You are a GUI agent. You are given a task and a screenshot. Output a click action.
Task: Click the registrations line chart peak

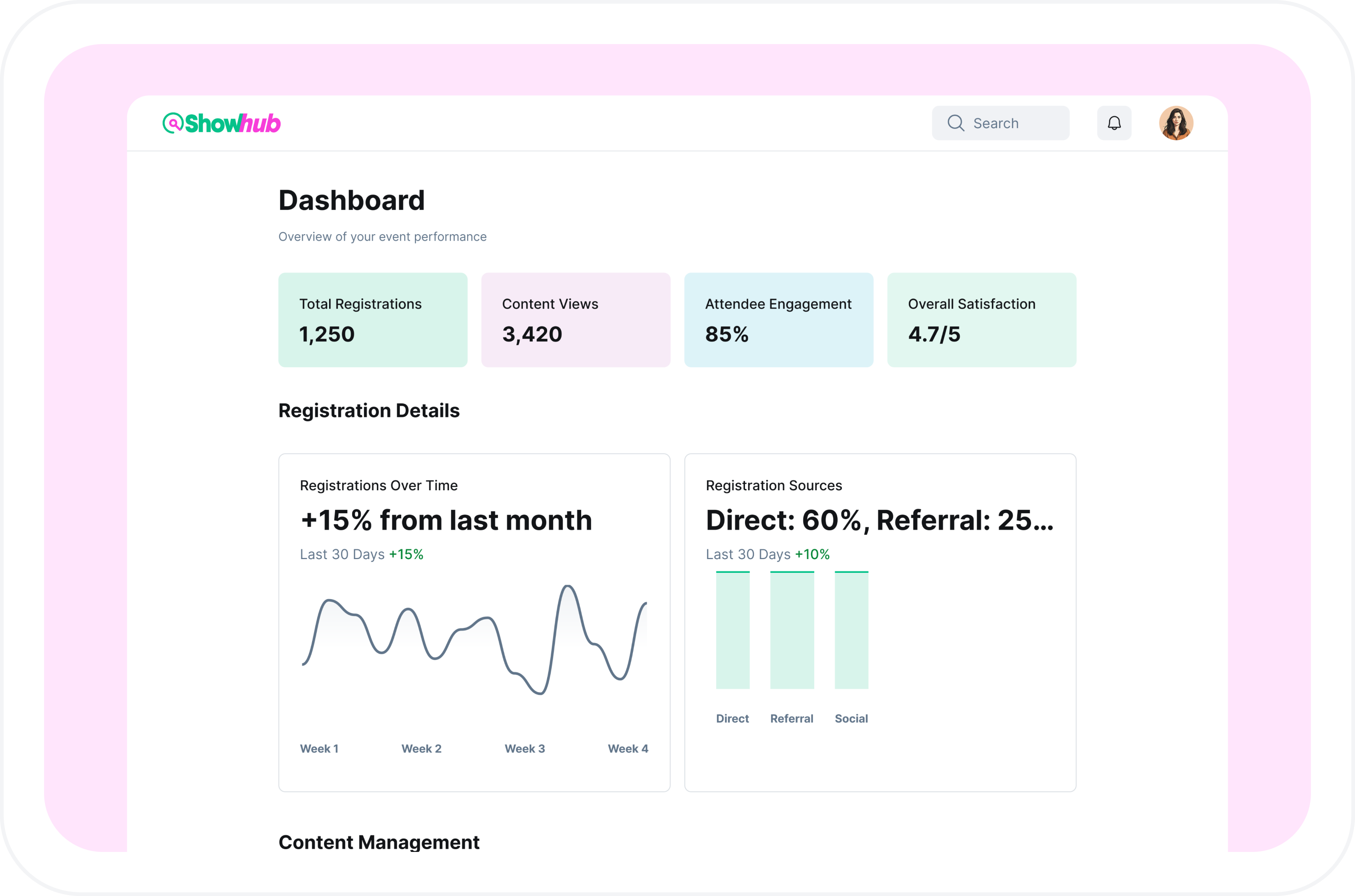click(567, 587)
